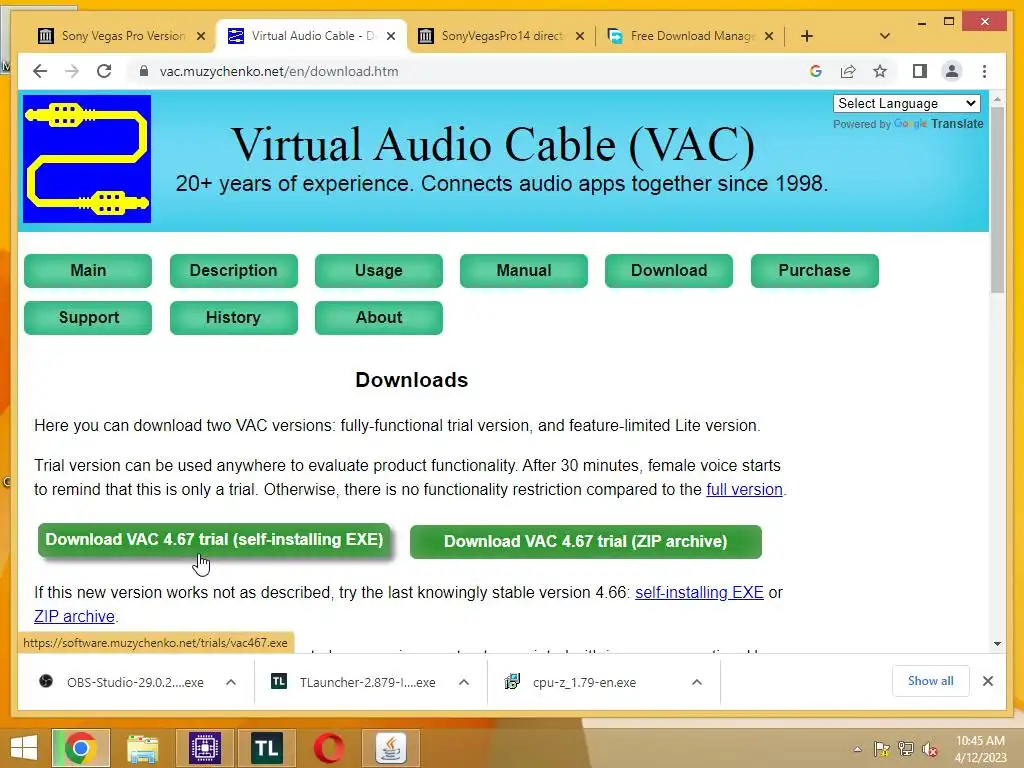Open Windows Start button
This screenshot has height=768, width=1024.
(x=24, y=748)
